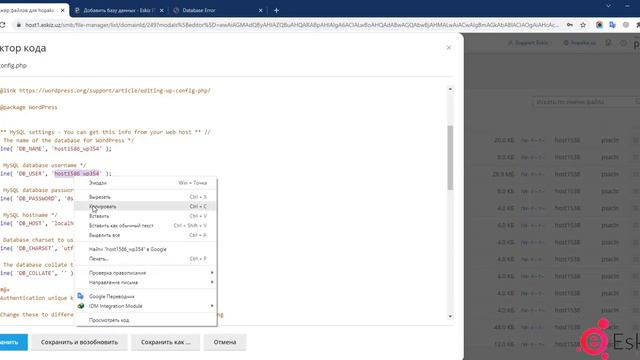Switch to the 'Добавить базу данных - Eskiz' tab

[118, 10]
